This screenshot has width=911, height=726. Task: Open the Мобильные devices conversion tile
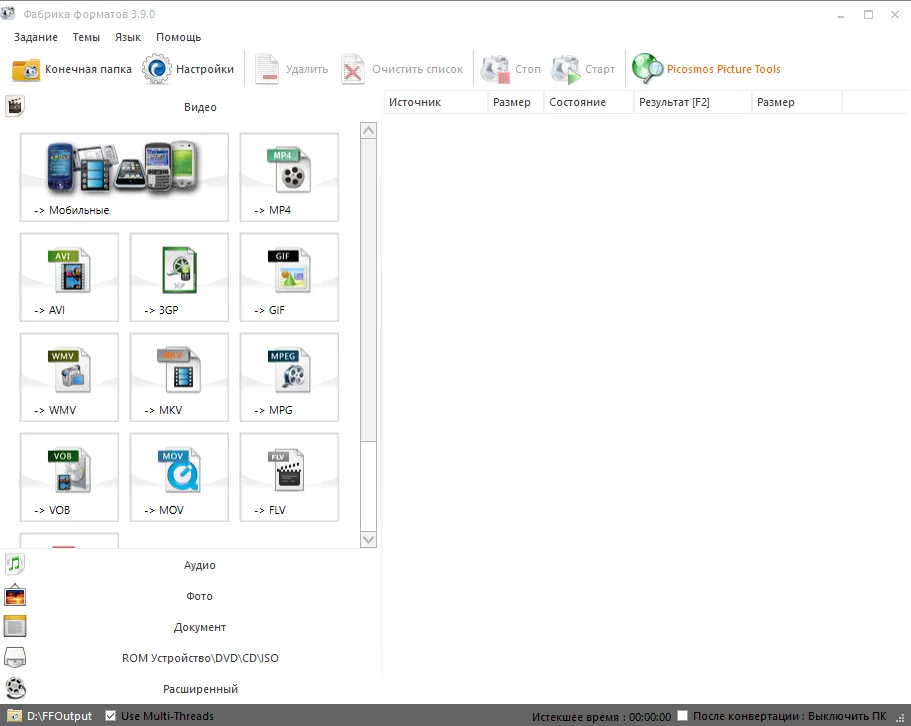pos(124,177)
